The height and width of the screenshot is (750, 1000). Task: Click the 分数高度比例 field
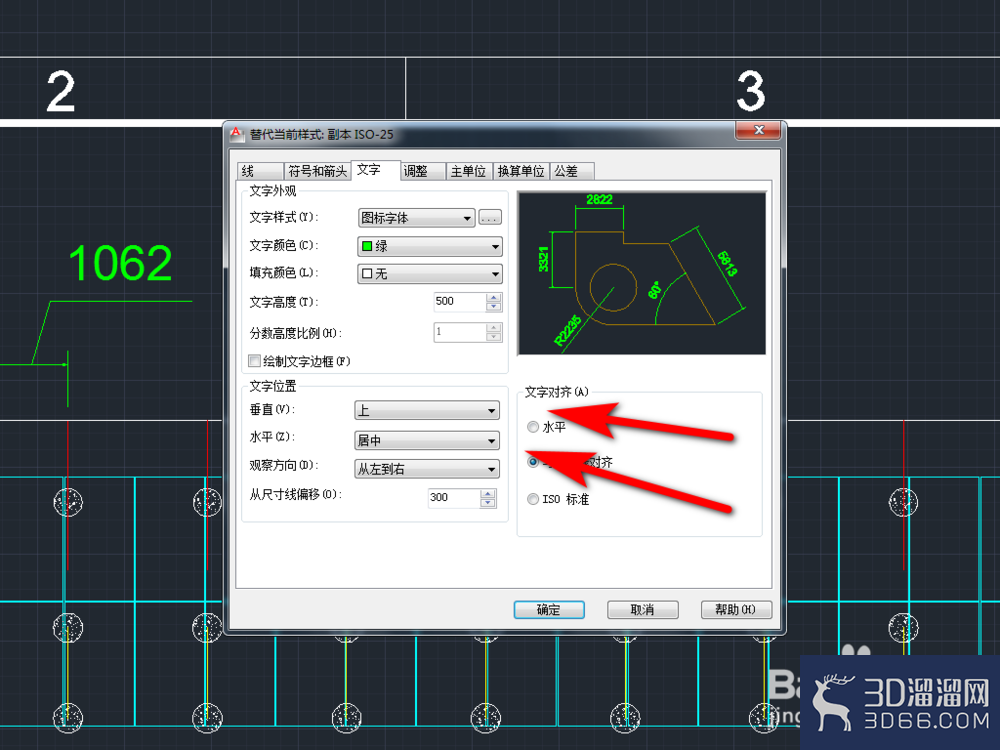460,332
